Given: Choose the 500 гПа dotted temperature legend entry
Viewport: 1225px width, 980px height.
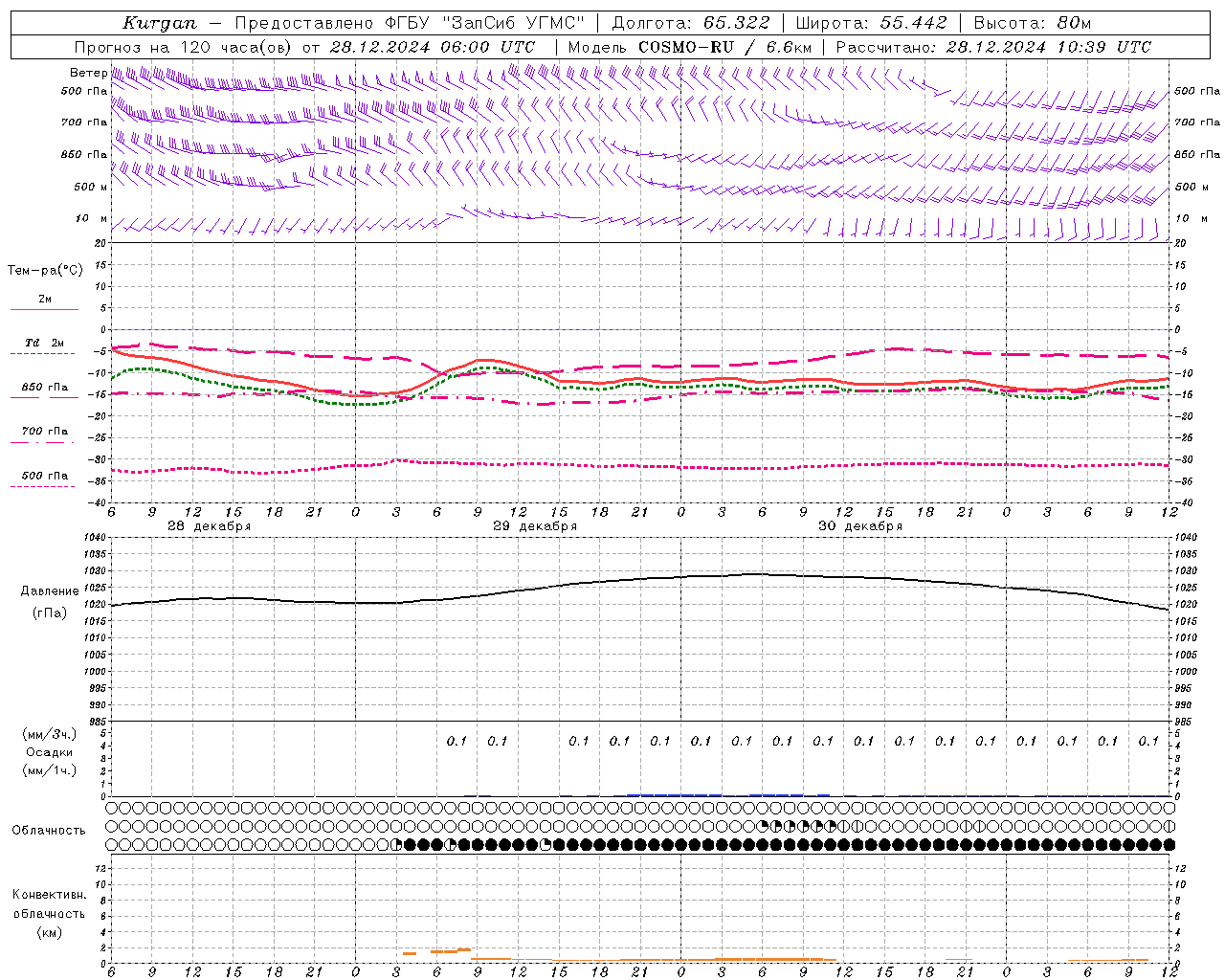Looking at the screenshot, I should pyautogui.click(x=44, y=479).
